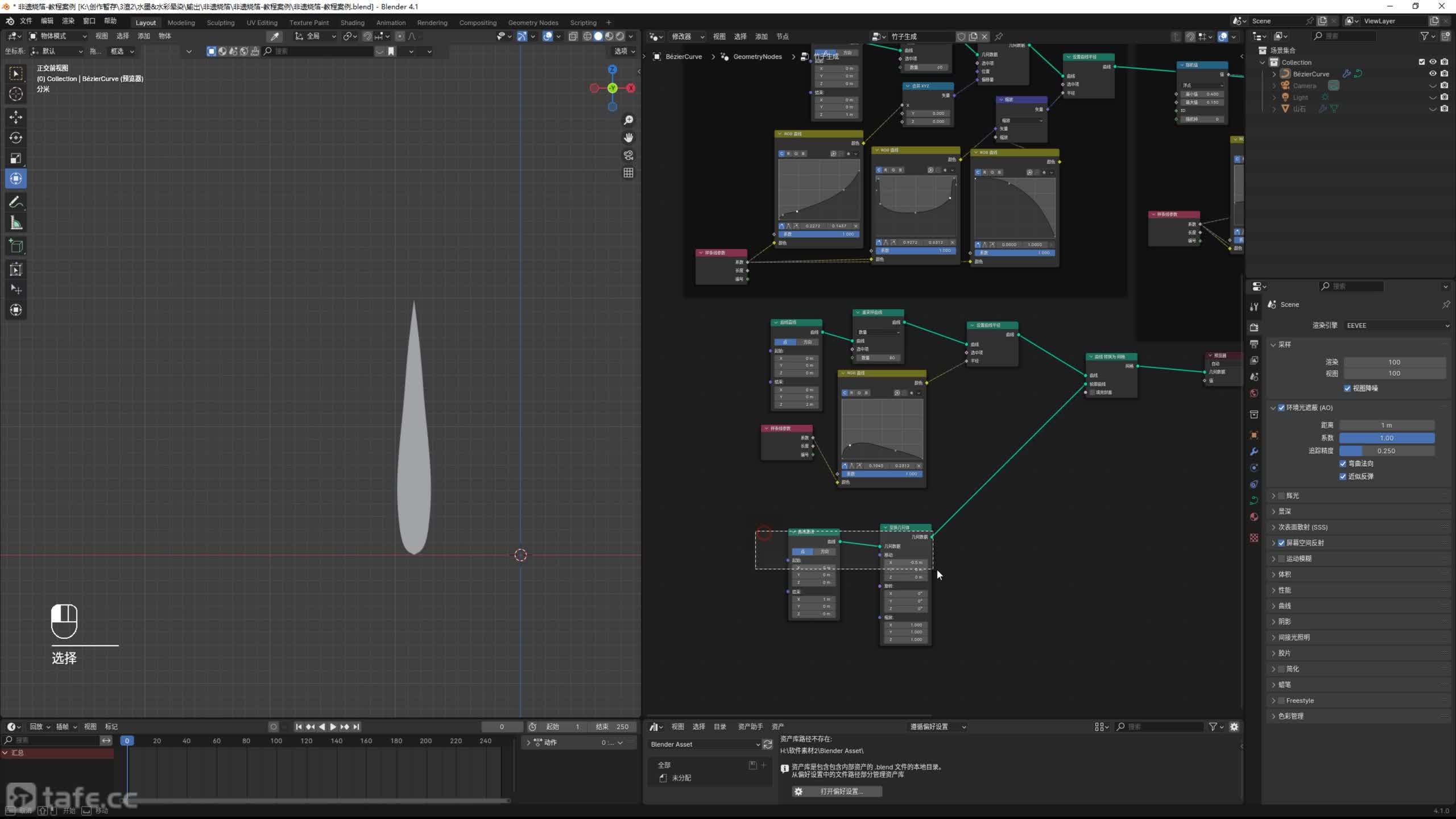Switch to the Shading workspace tab
1456x819 pixels.
352,23
